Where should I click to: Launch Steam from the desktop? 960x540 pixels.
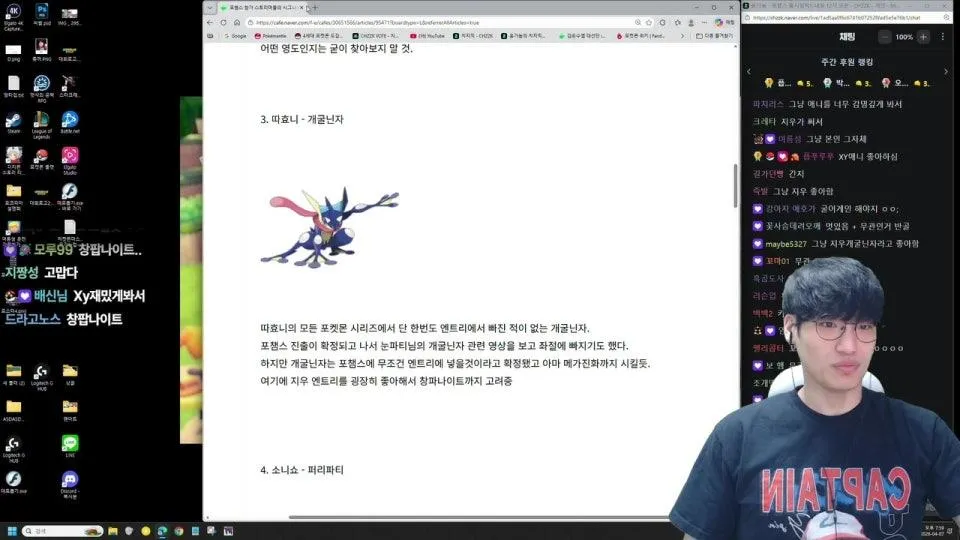coord(13,122)
